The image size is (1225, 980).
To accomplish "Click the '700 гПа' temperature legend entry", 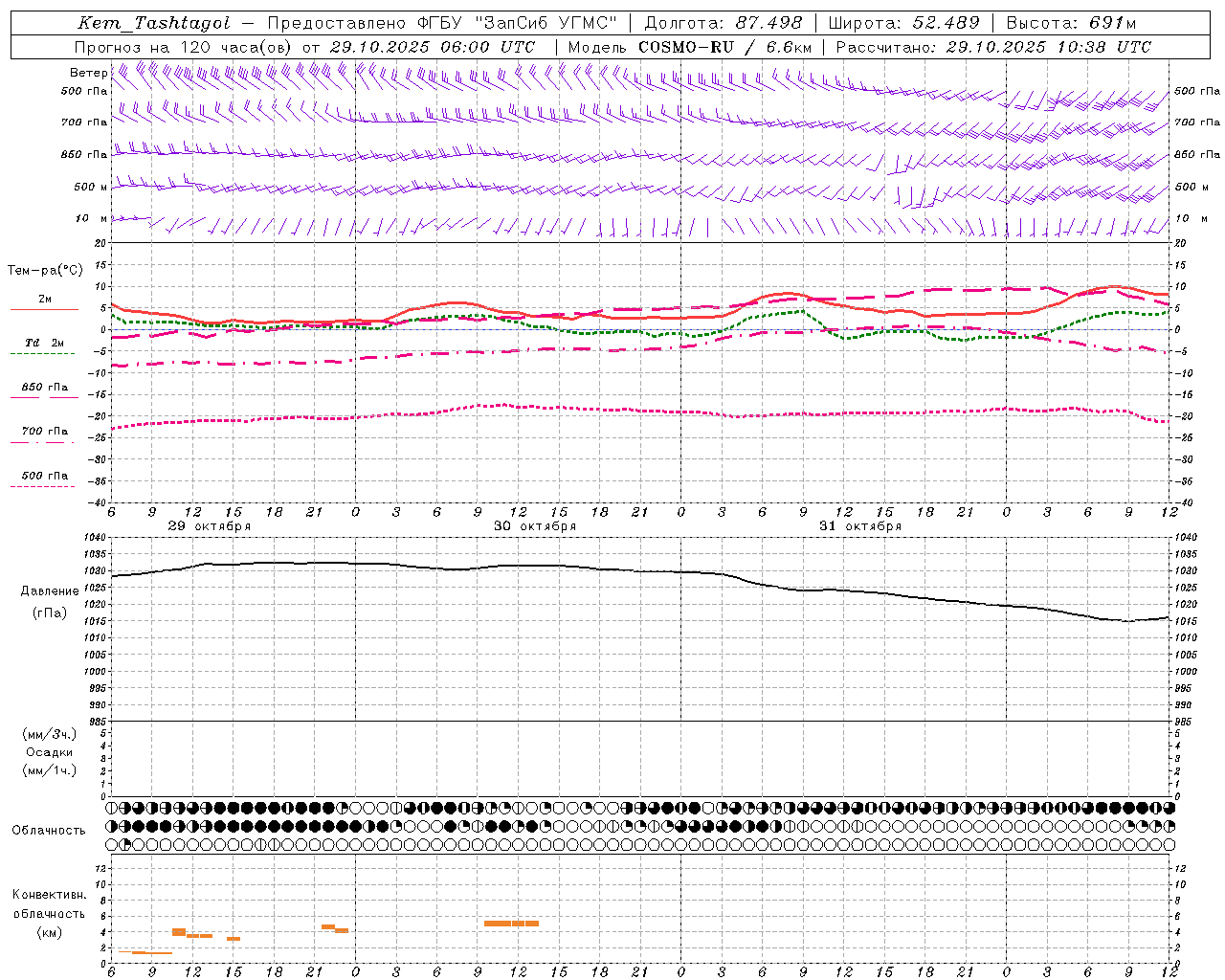I will (45, 431).
